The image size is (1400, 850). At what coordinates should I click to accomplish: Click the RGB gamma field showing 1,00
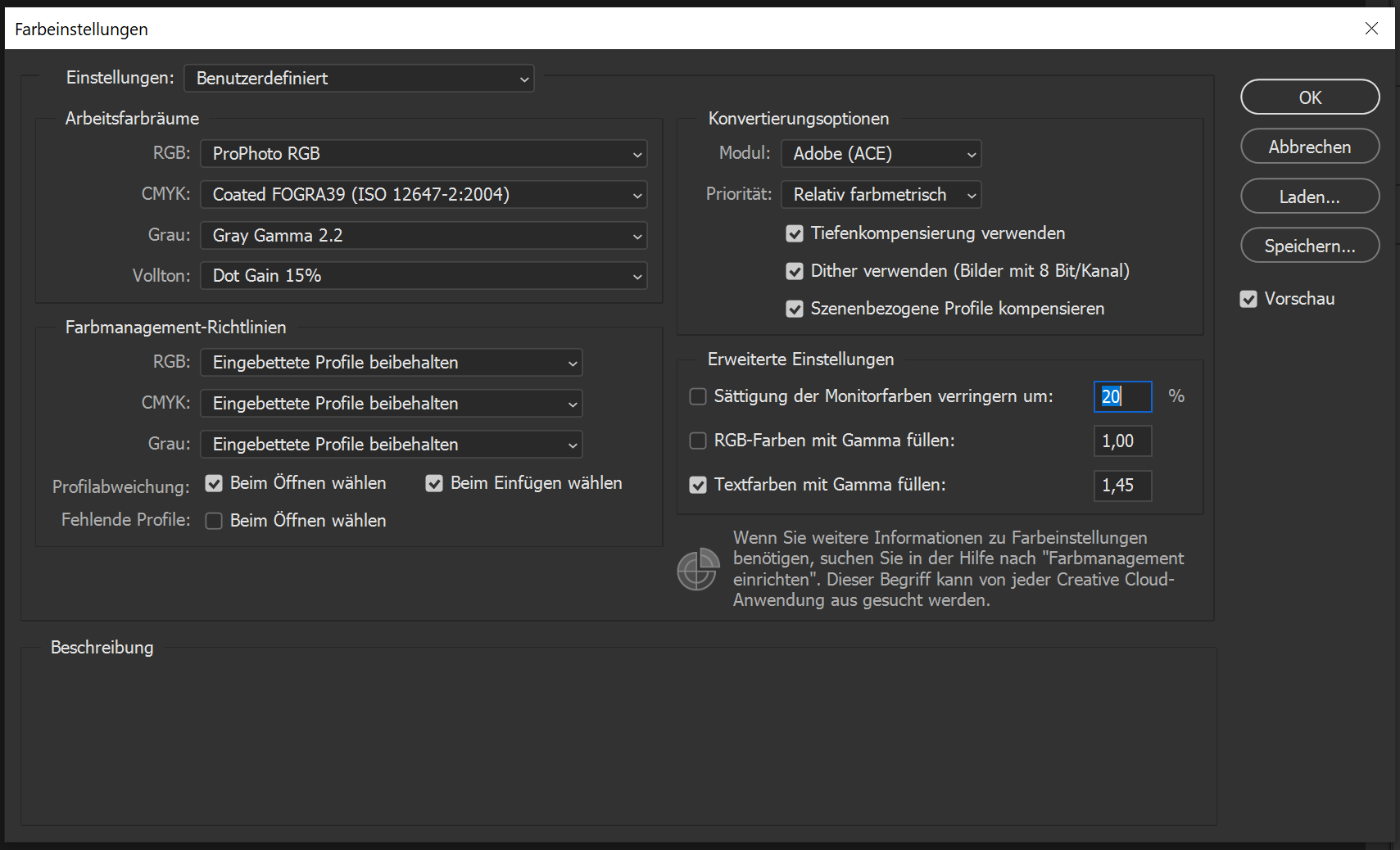(1123, 441)
